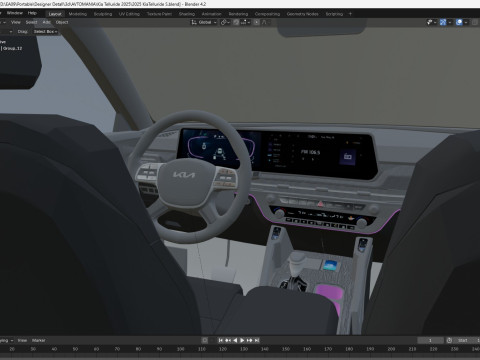This screenshot has height=360, width=480.
Task: Toggle the snapping magnet icon
Action: click(236, 22)
